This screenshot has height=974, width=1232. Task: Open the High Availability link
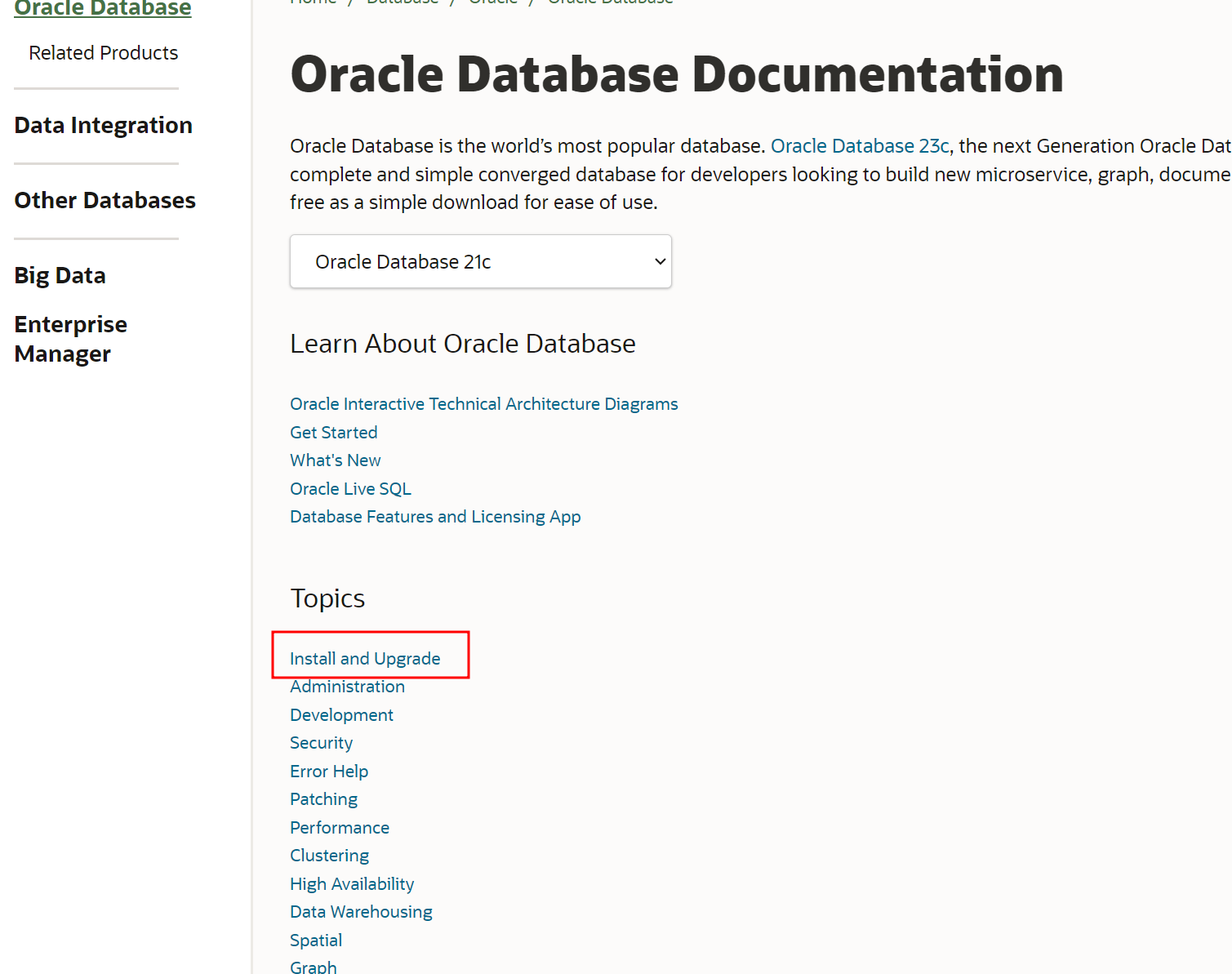tap(352, 884)
